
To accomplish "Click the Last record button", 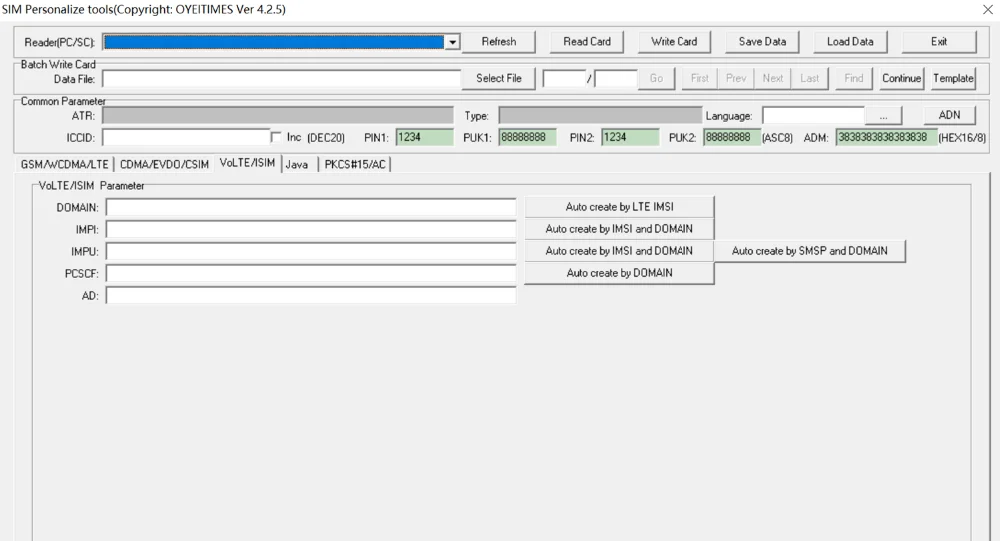I will point(810,78).
